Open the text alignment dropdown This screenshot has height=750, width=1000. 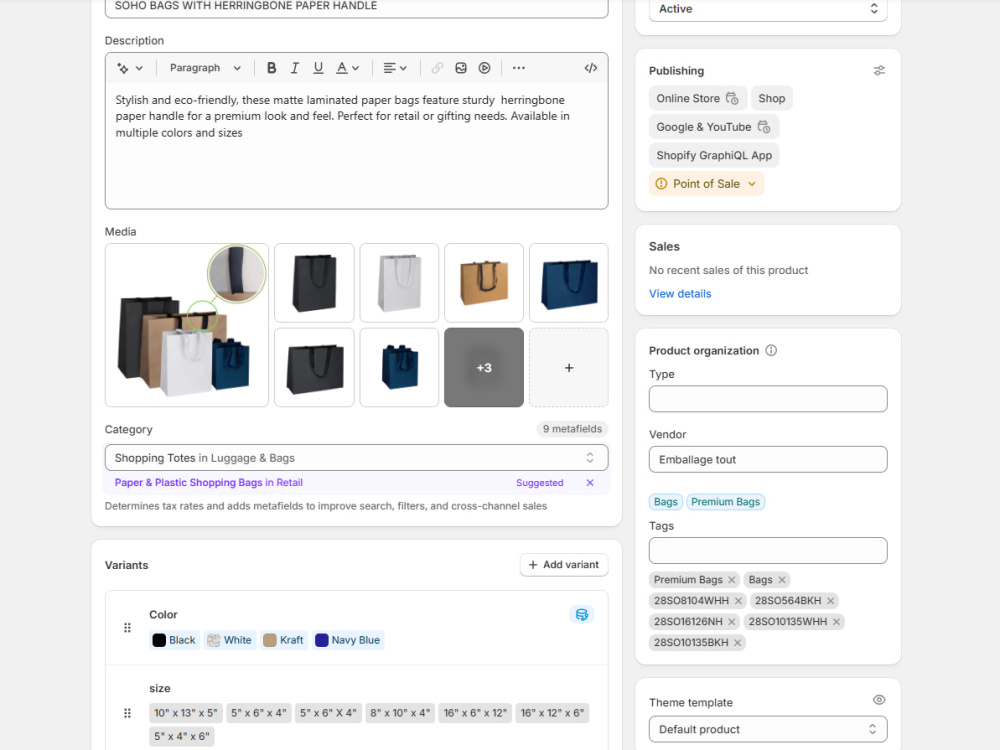click(x=395, y=68)
